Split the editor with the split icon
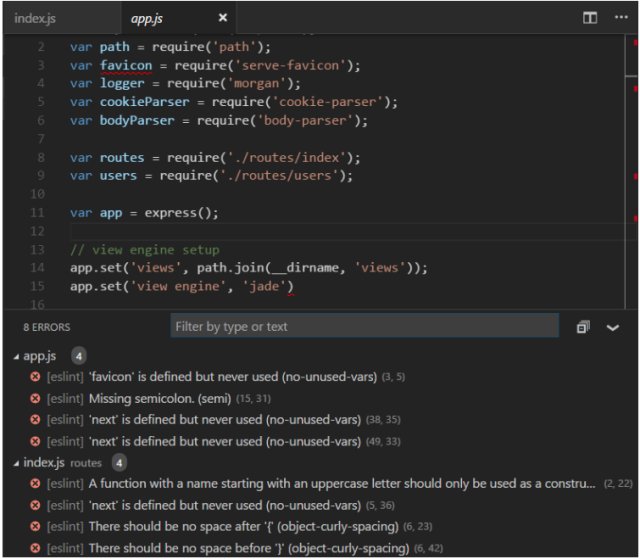The height and width of the screenshot is (559, 640). 590,18
